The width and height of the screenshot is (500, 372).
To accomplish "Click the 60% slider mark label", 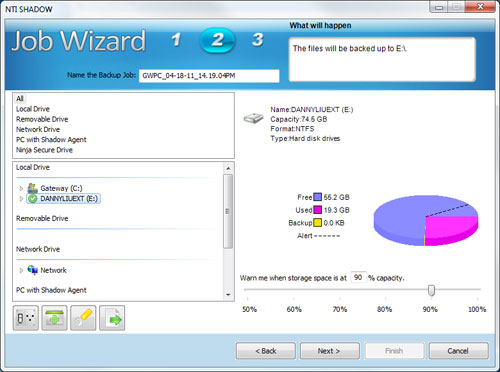I will pyautogui.click(x=294, y=310).
